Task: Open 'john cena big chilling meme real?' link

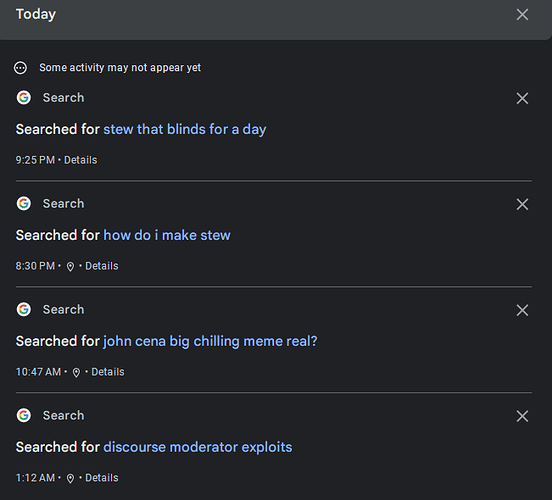Action: point(210,342)
